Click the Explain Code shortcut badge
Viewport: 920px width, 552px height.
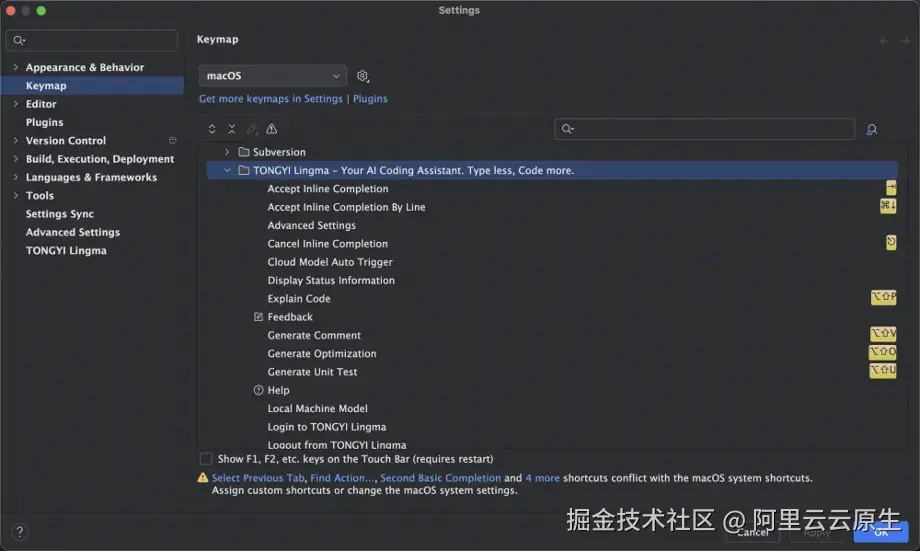(884, 297)
